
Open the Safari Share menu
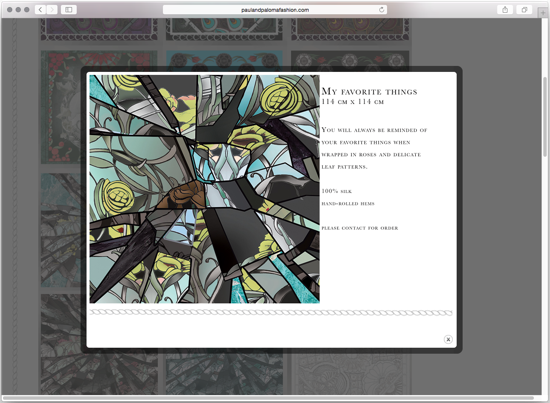(x=505, y=9)
